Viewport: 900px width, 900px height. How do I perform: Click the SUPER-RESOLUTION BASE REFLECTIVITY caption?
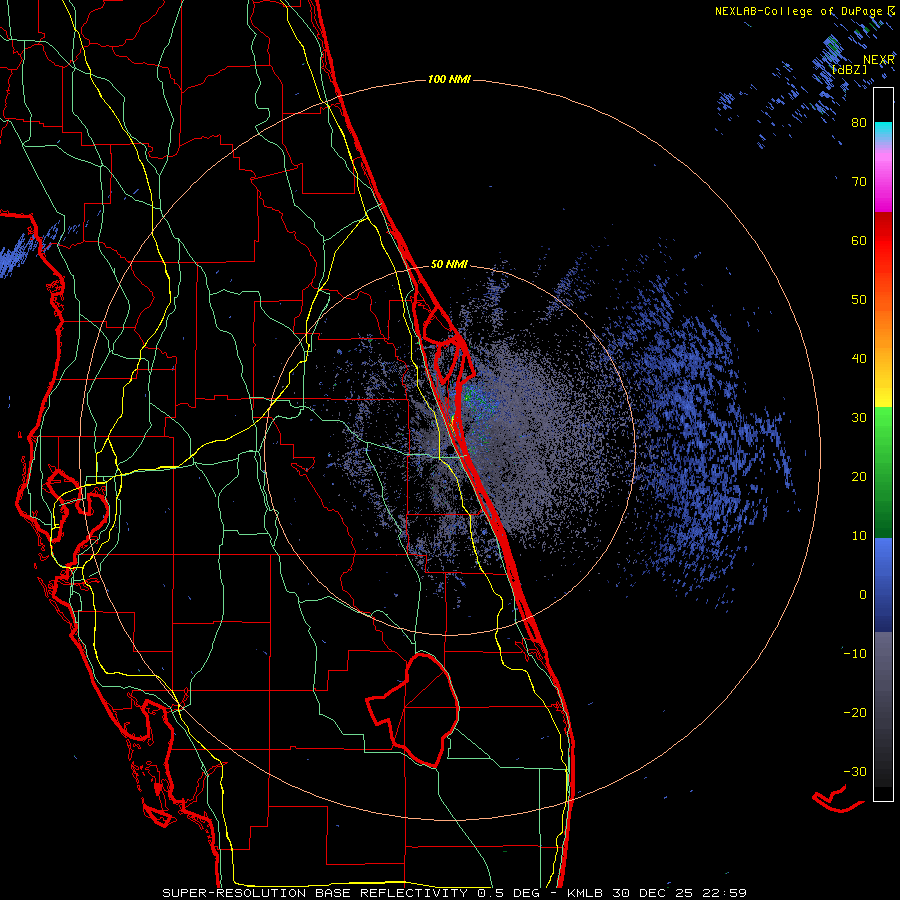(317, 893)
